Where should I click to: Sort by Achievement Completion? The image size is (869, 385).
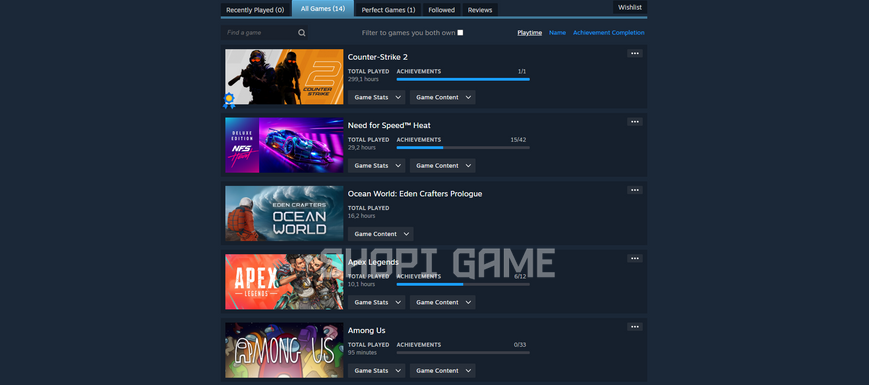point(609,33)
